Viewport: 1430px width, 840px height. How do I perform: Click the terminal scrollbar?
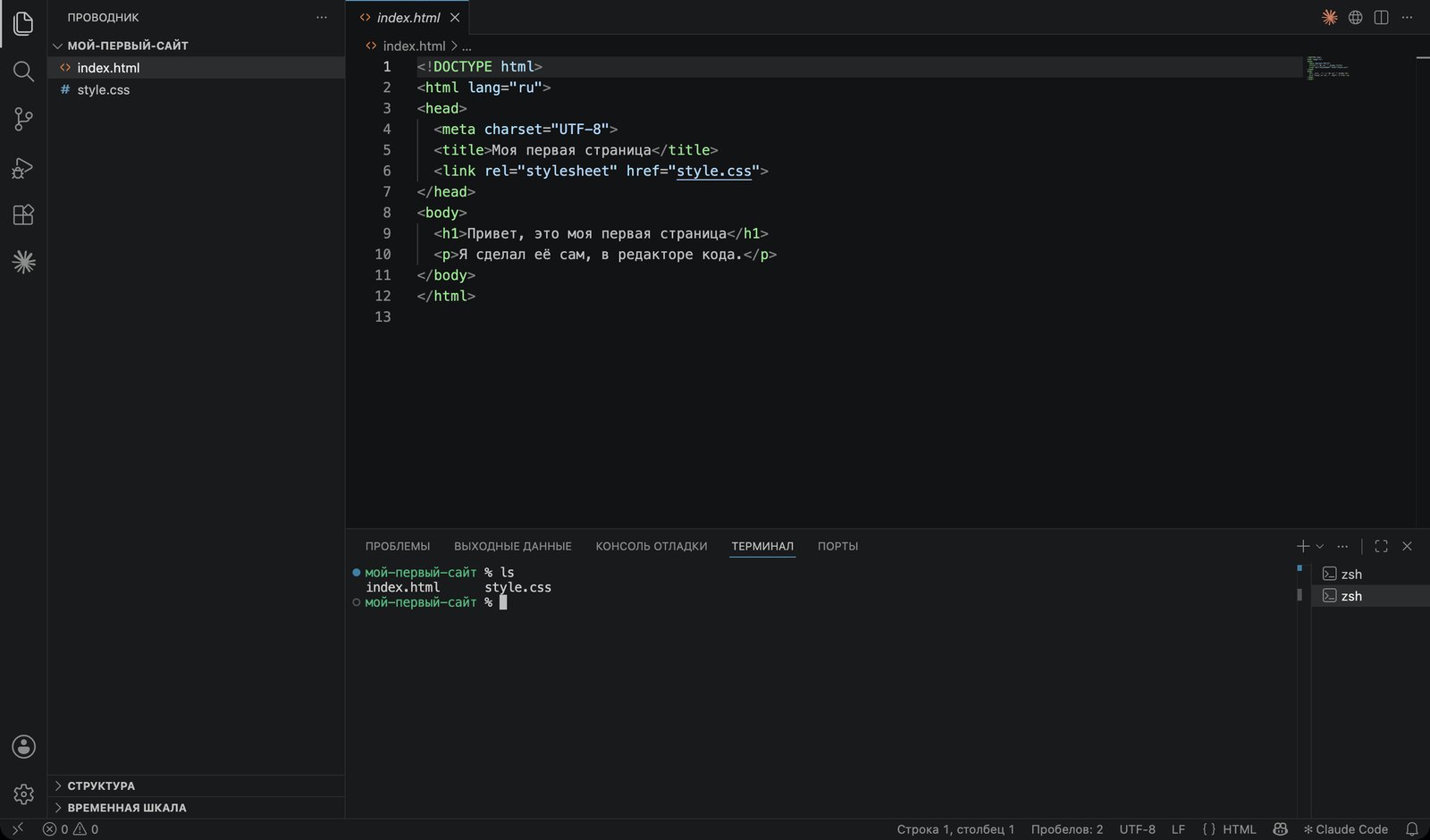pos(1300,594)
